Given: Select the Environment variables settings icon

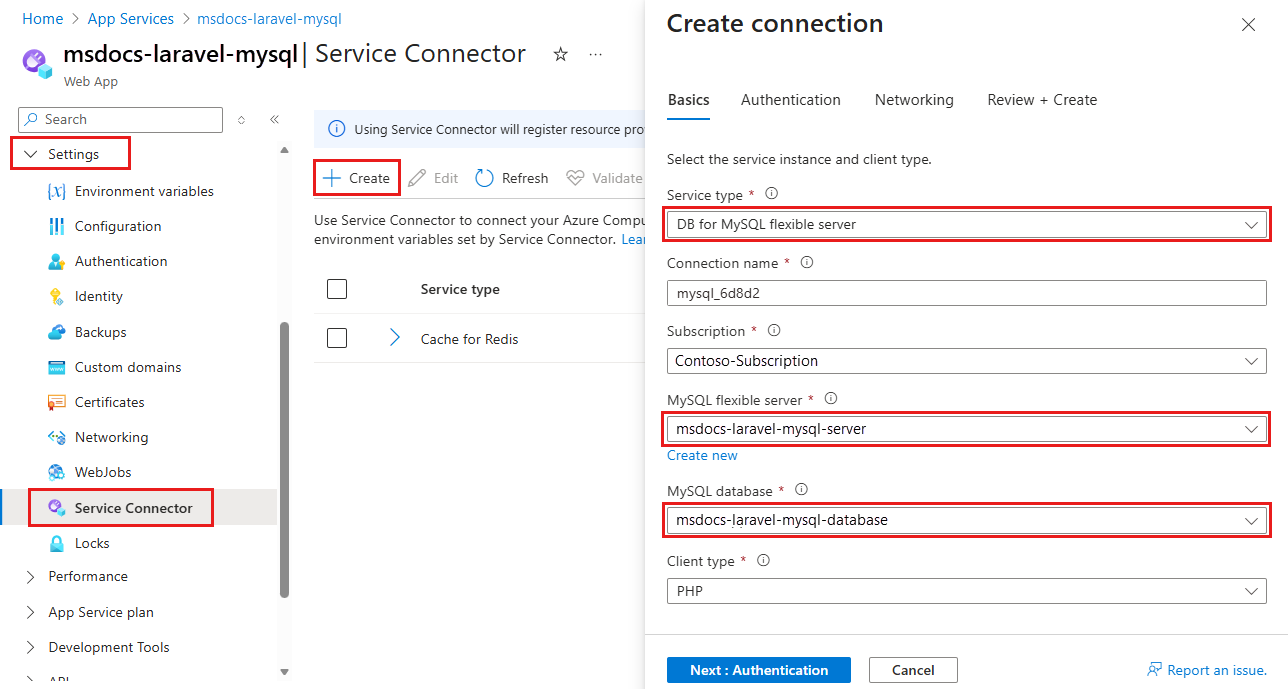Looking at the screenshot, I should click(x=59, y=191).
